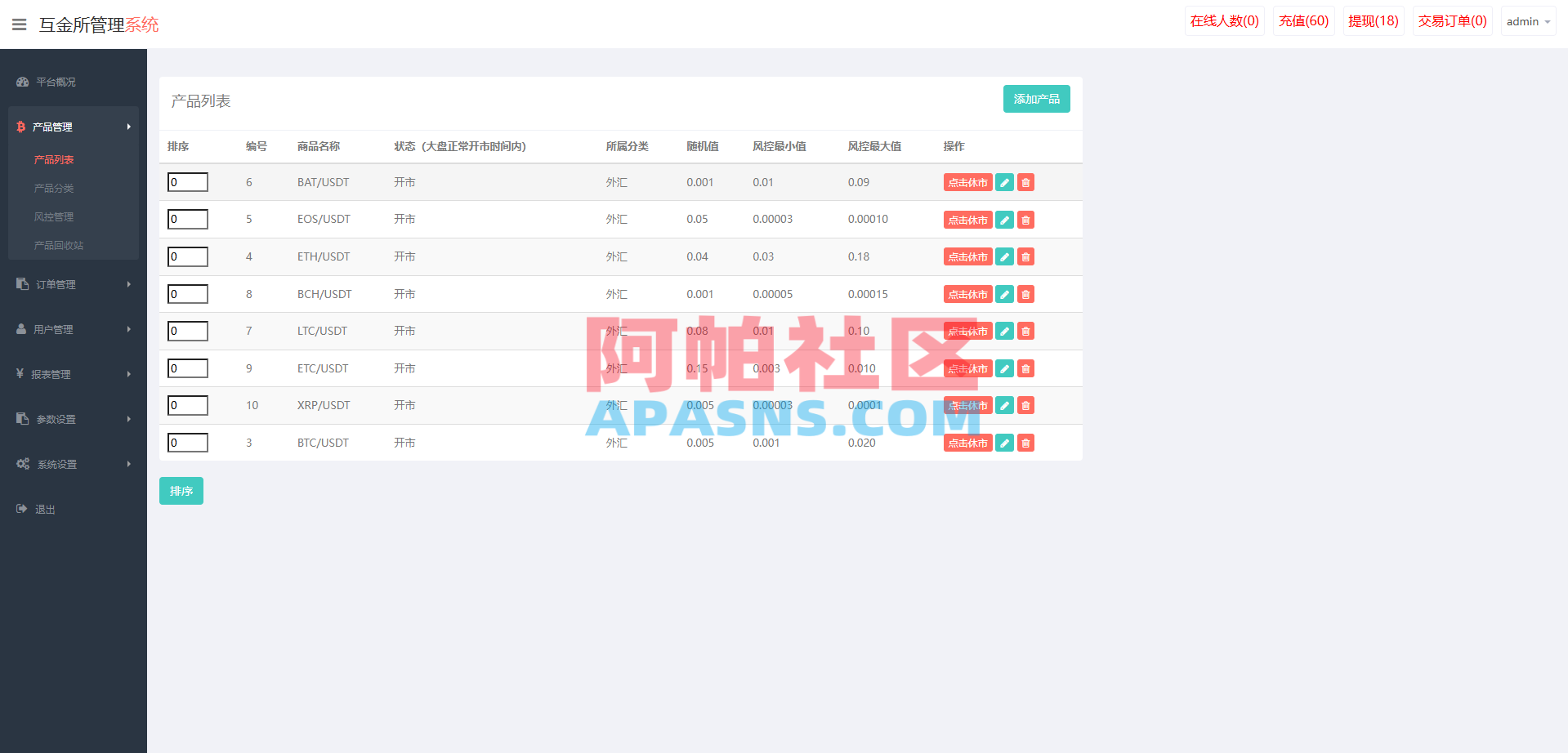1568x753 pixels.
Task: Click the edit pencil icon for BAT/USDT
Action: pos(1004,182)
